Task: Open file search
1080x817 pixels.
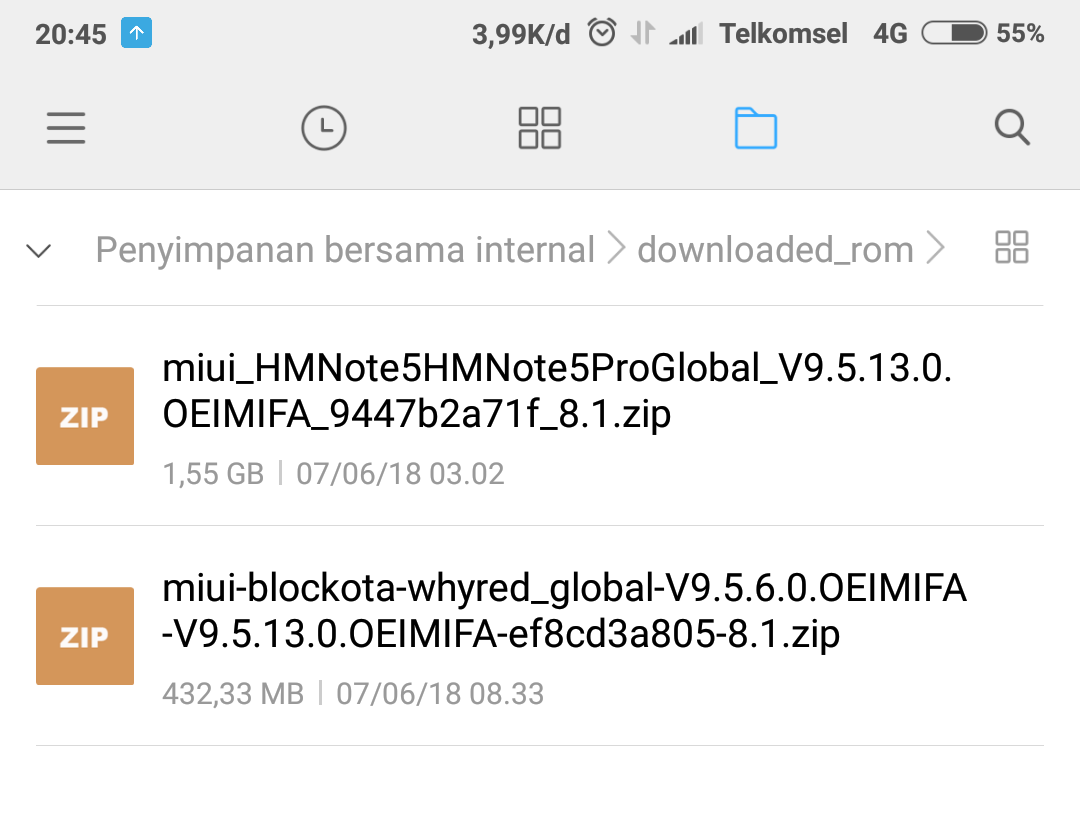Action: (x=1011, y=128)
